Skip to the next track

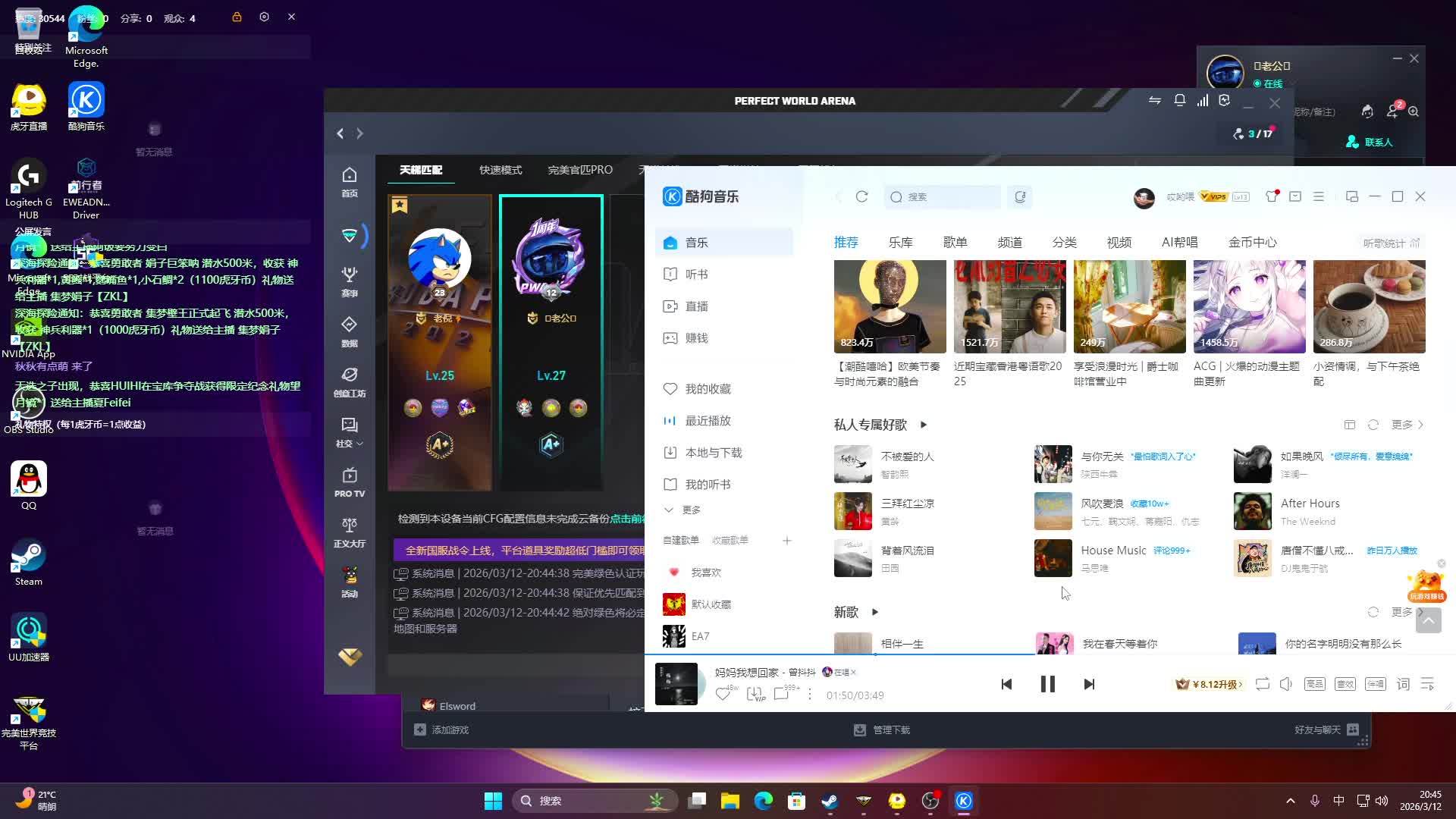(x=1089, y=684)
